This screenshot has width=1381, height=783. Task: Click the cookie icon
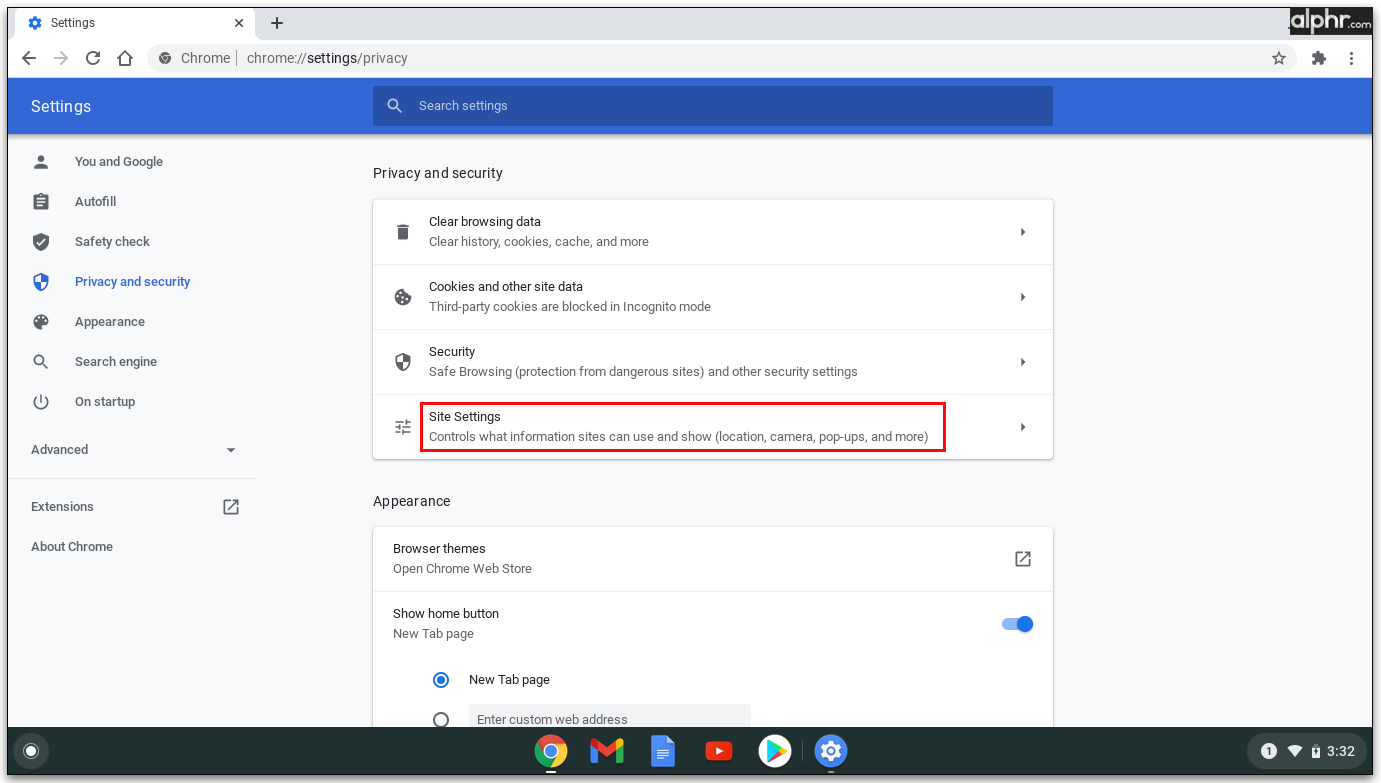[403, 297]
